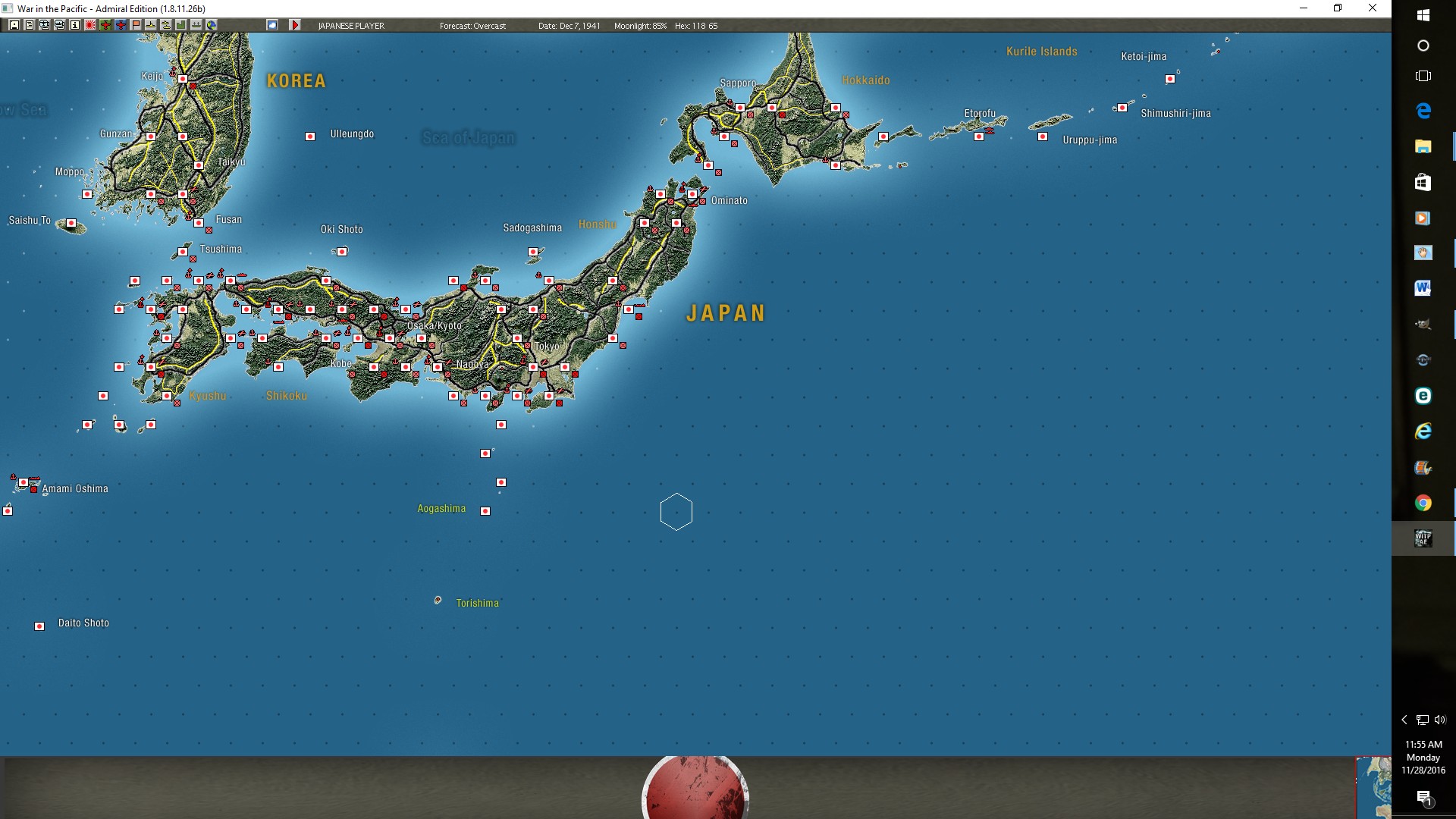Click the Kurile Islands map label

1041,52
